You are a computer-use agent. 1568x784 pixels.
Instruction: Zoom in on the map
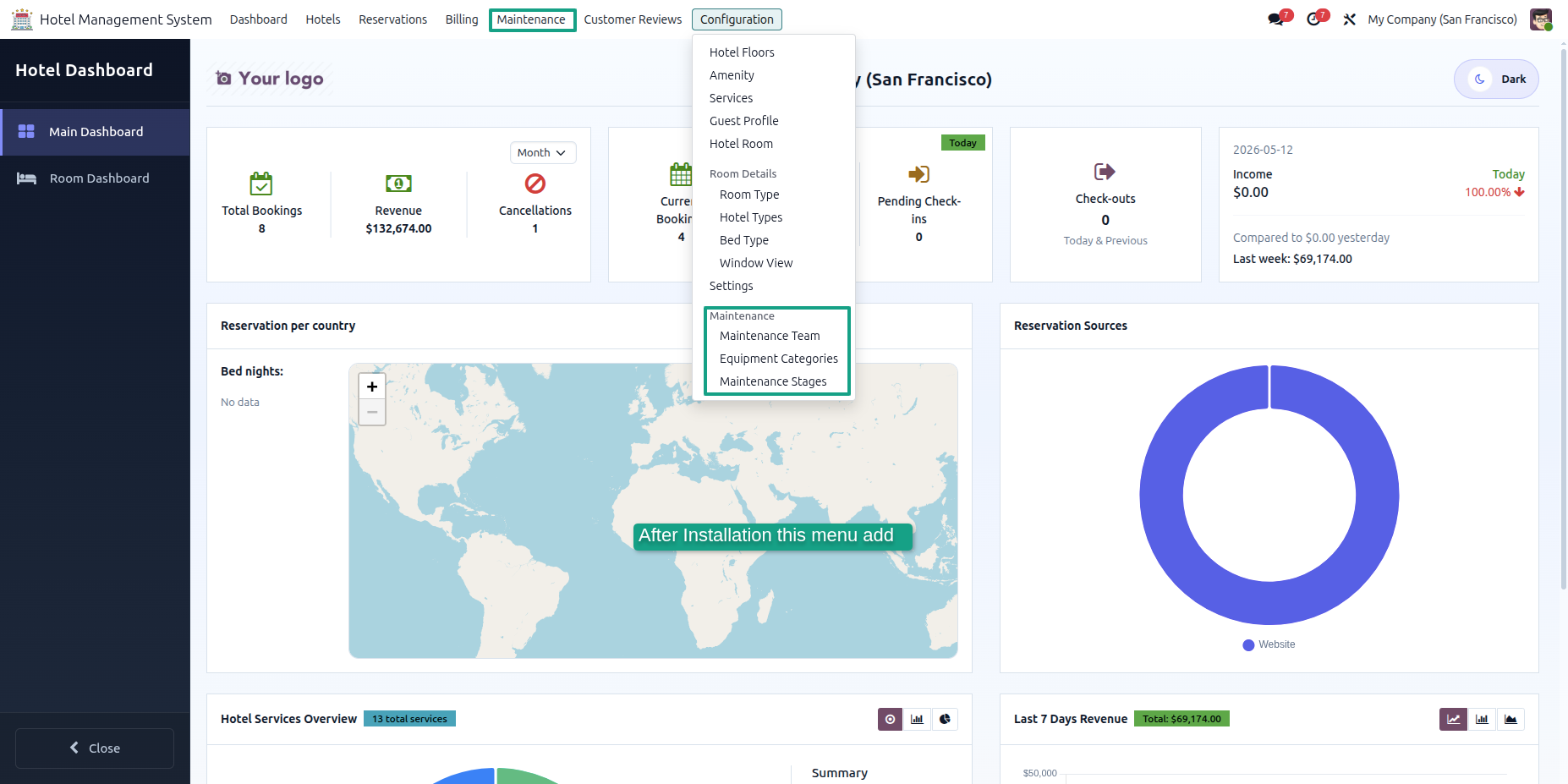372,387
